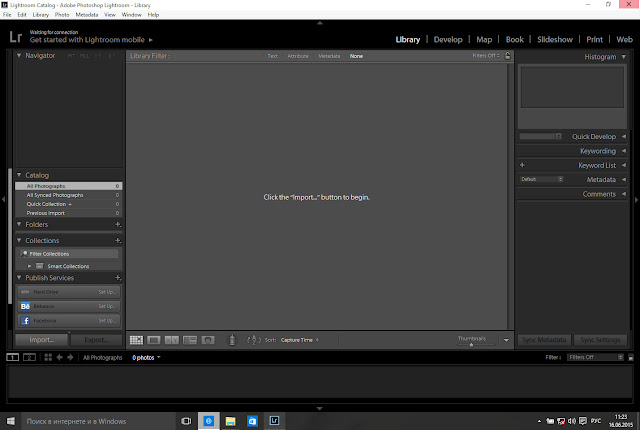Collapse the Collections panel triangle
640x430 pixels.
point(19,240)
